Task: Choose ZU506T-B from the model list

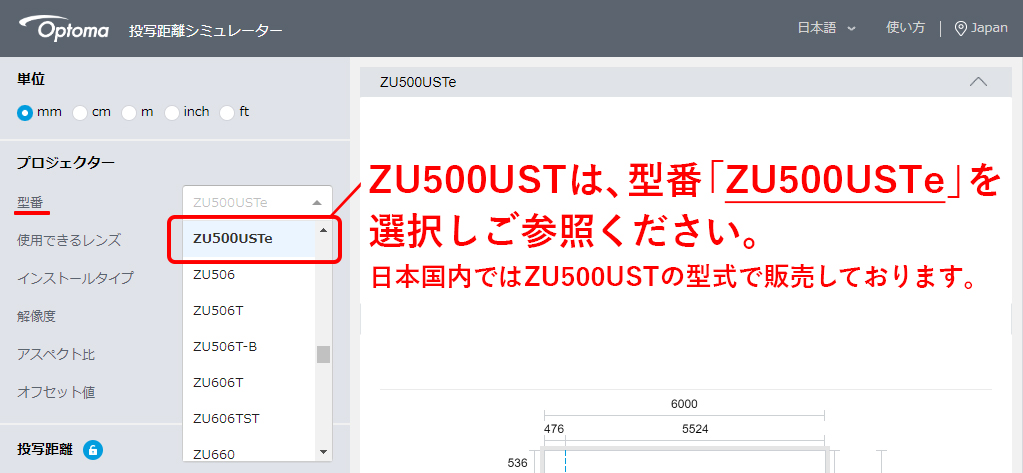Action: click(x=249, y=346)
